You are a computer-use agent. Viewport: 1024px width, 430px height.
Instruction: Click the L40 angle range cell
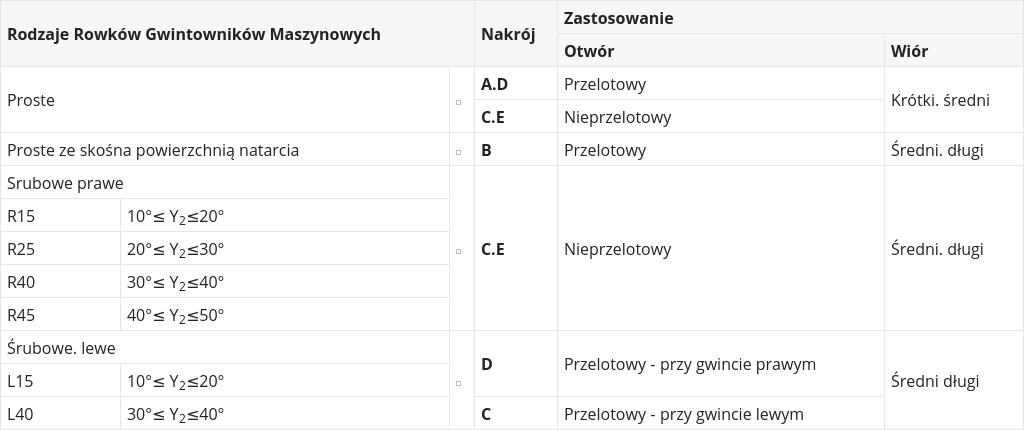coord(176,414)
